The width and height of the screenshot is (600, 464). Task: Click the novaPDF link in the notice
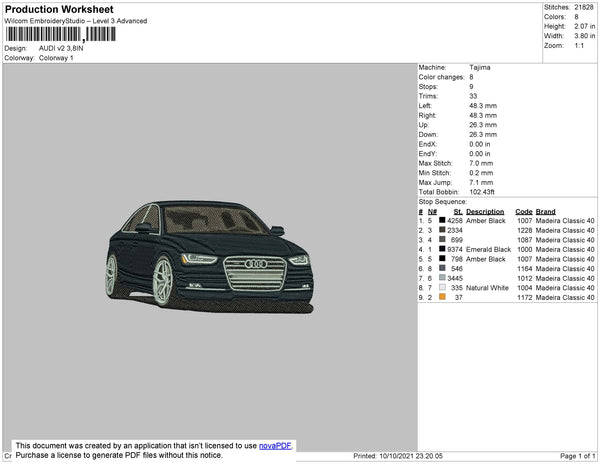tap(275, 446)
